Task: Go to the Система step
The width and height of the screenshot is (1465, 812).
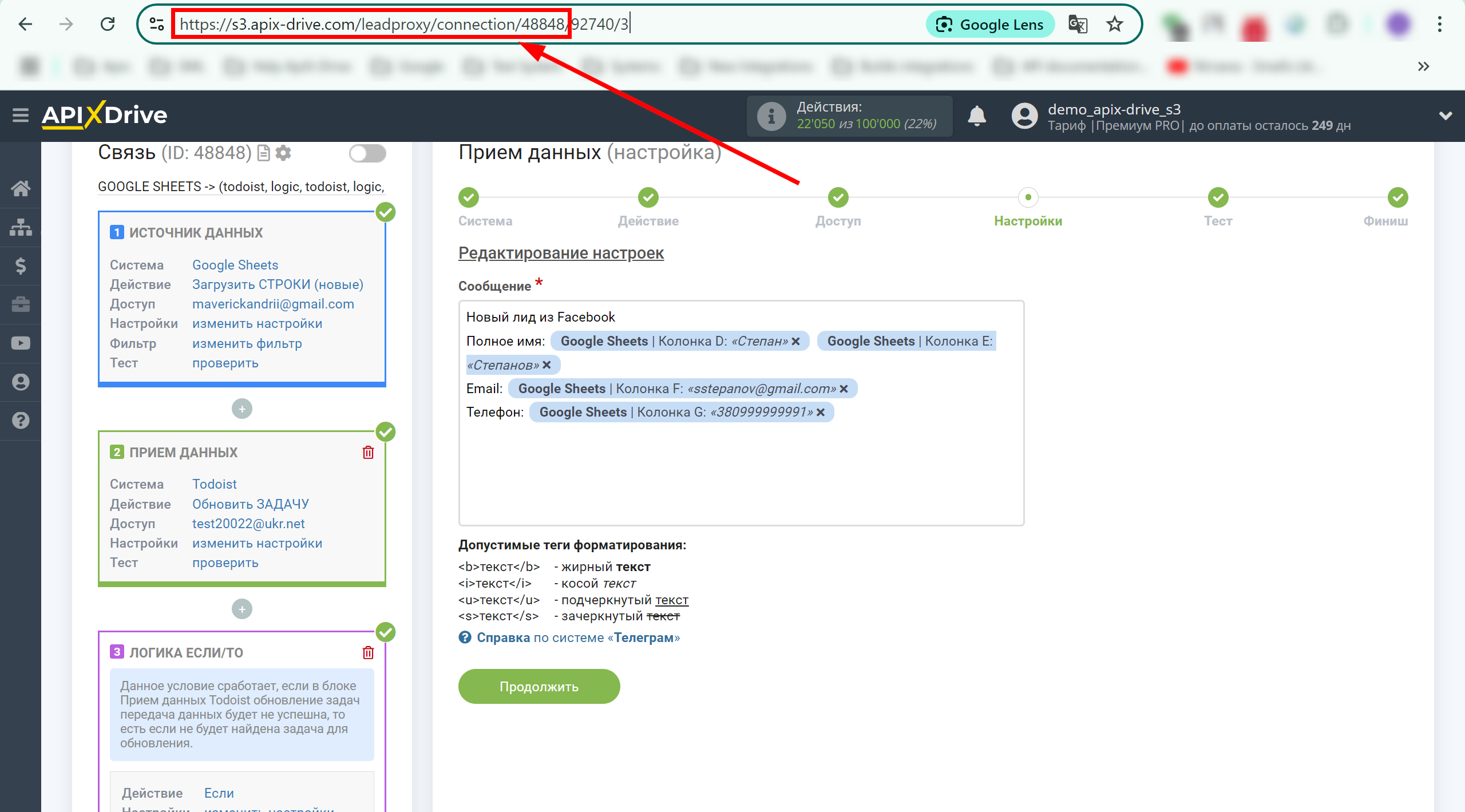Action: tap(469, 197)
